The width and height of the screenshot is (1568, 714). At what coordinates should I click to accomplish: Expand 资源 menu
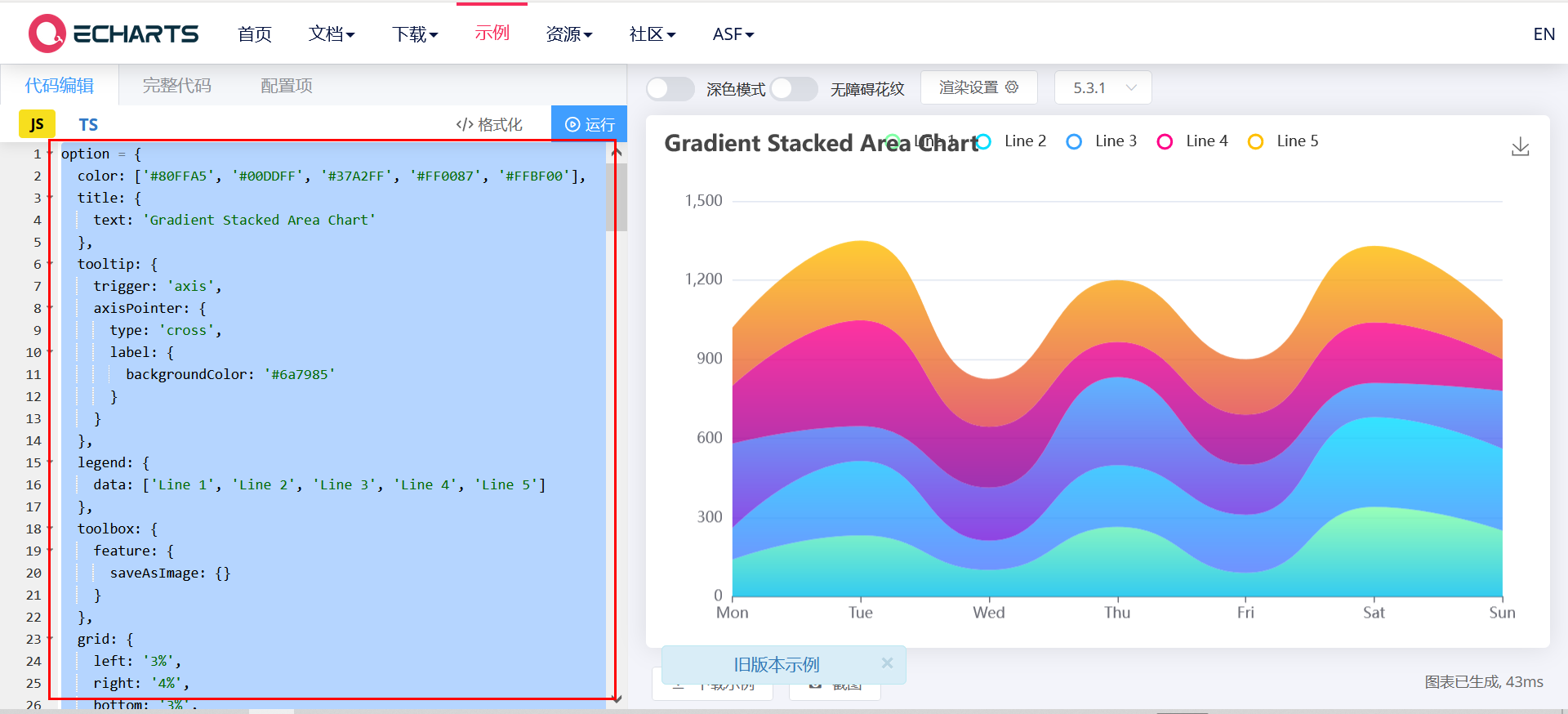(569, 34)
